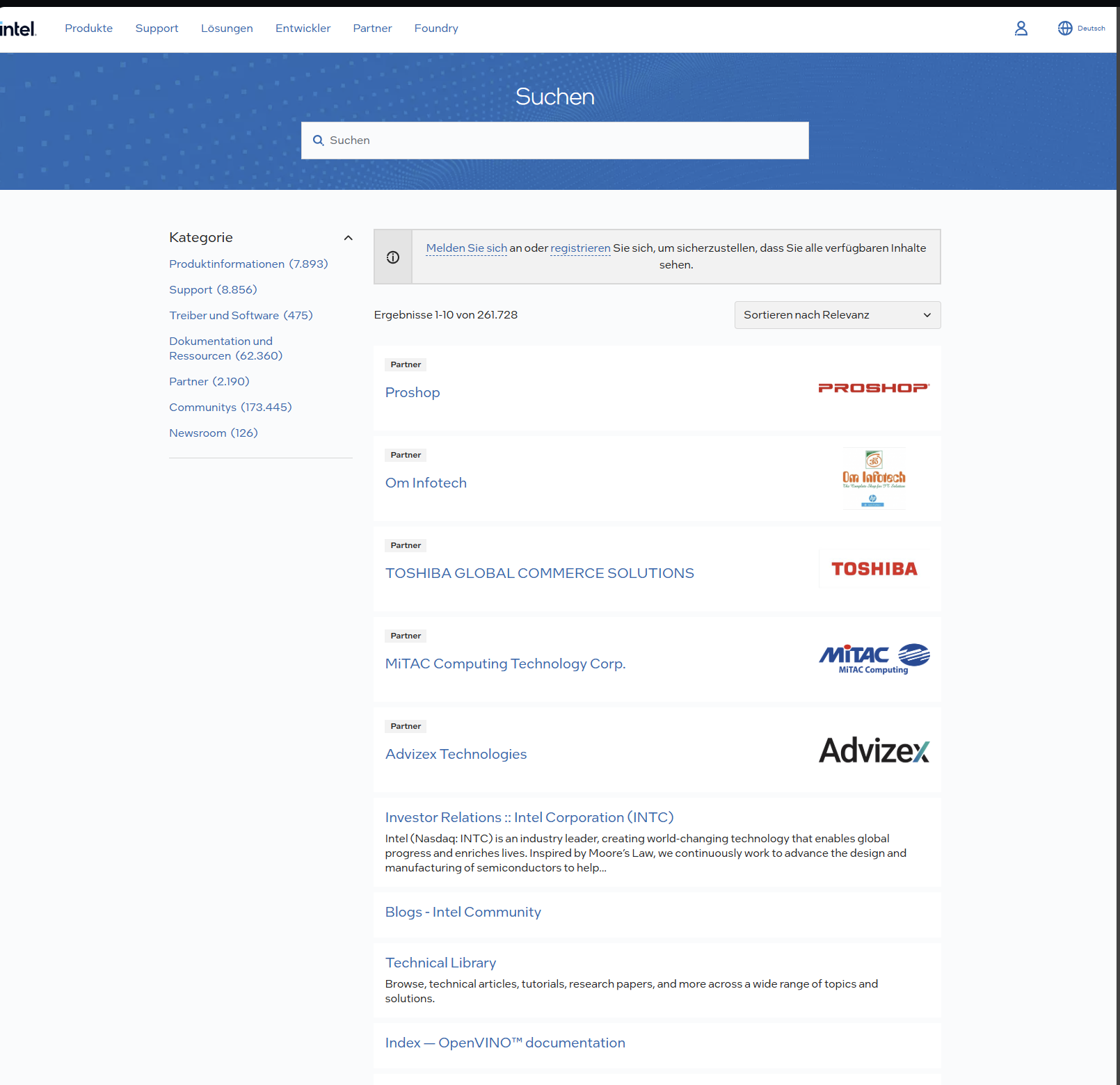This screenshot has height=1085, width=1120.
Task: Click the Intel logo
Action: point(18,29)
